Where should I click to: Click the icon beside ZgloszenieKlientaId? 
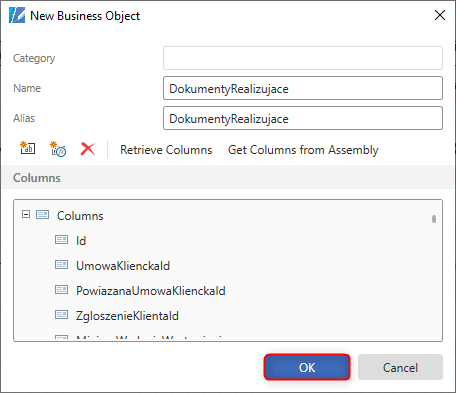(x=61, y=315)
